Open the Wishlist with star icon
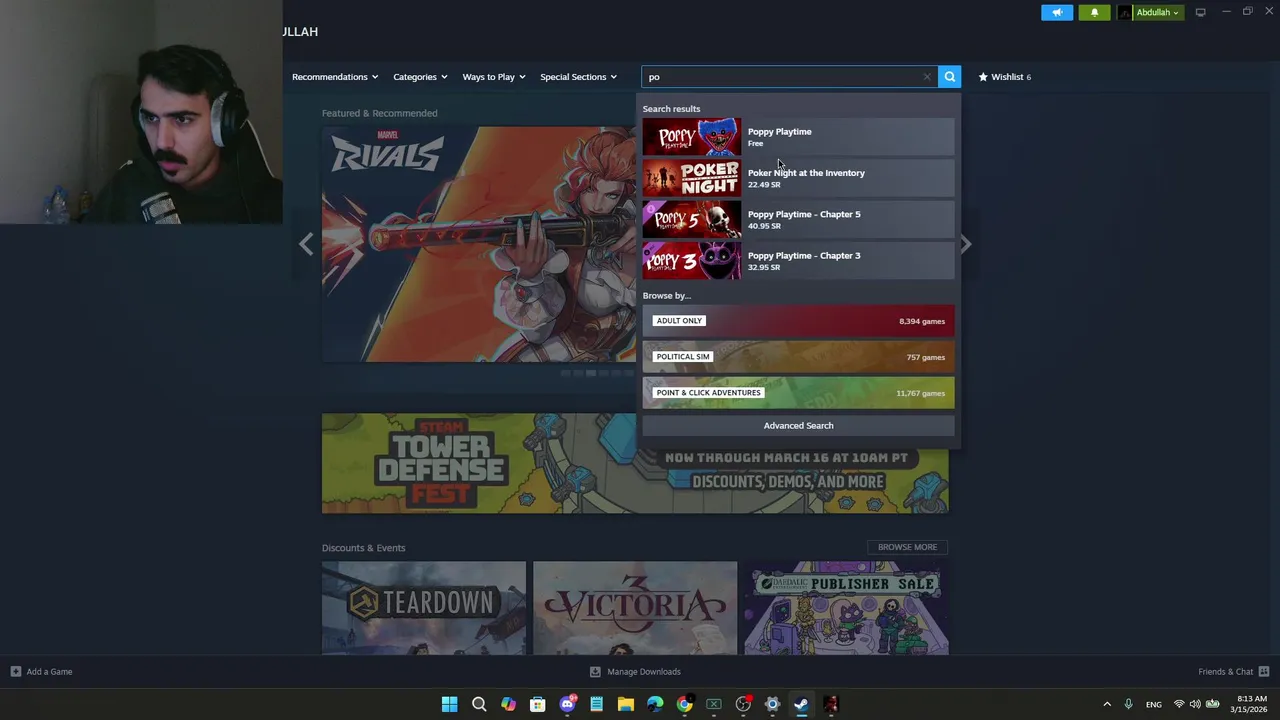This screenshot has height=720, width=1280. (1005, 76)
